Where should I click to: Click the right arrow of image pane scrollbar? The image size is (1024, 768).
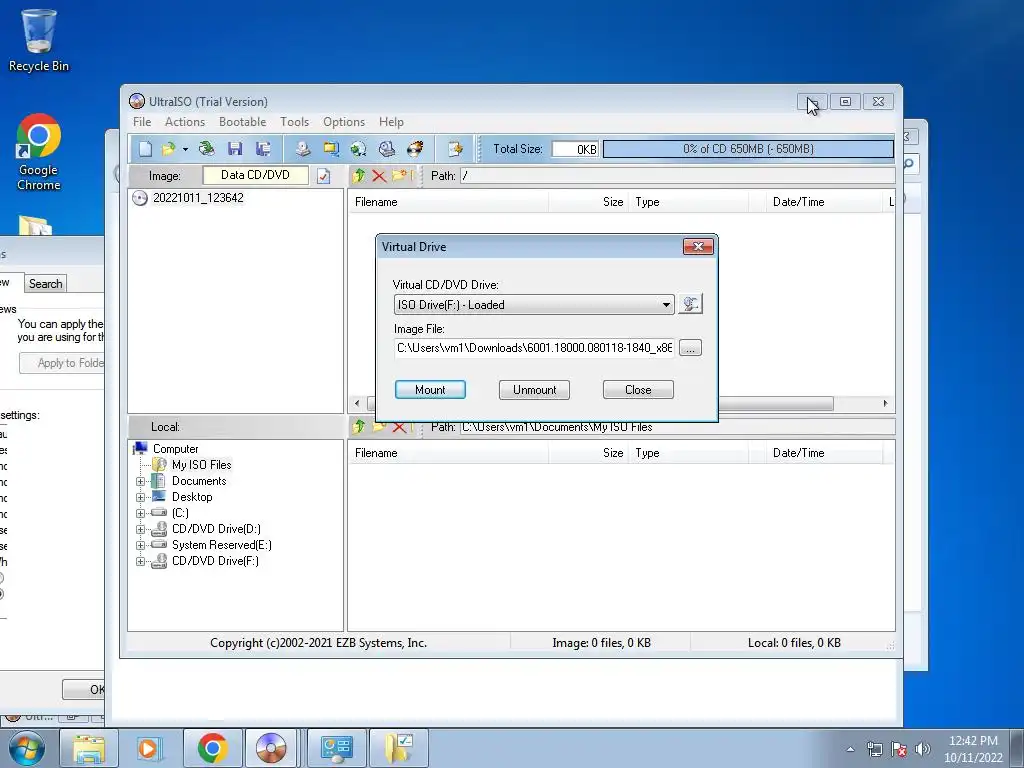886,404
